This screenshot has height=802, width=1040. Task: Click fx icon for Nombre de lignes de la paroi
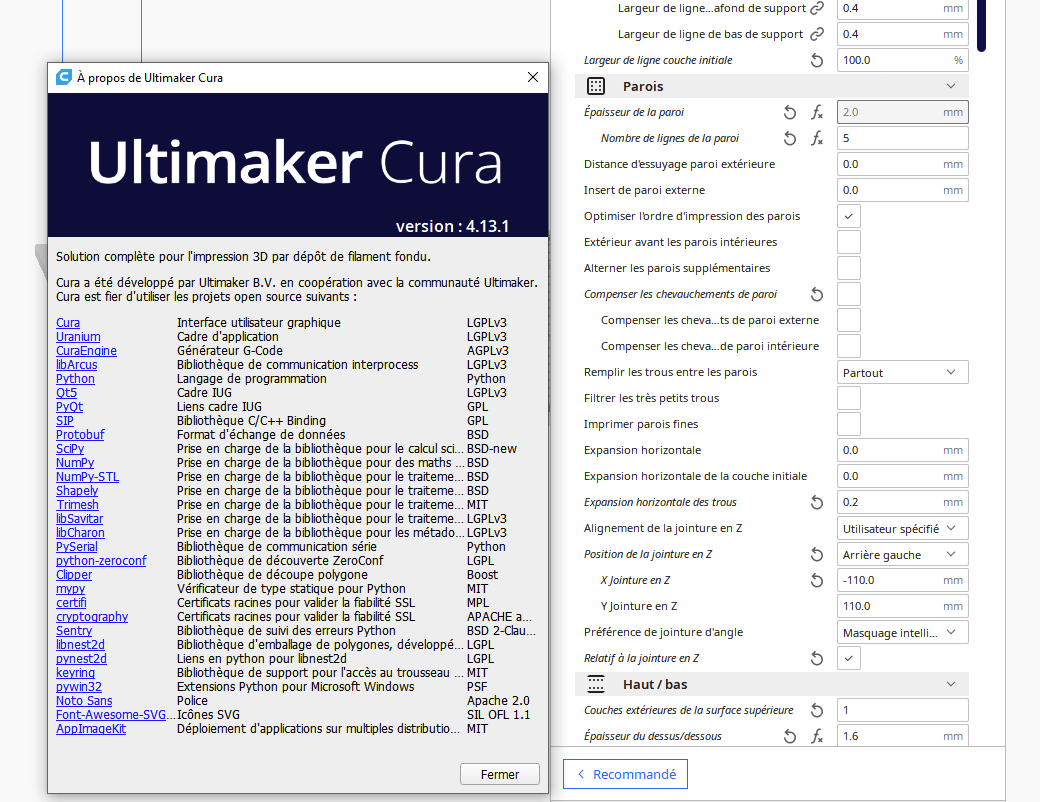(x=817, y=138)
